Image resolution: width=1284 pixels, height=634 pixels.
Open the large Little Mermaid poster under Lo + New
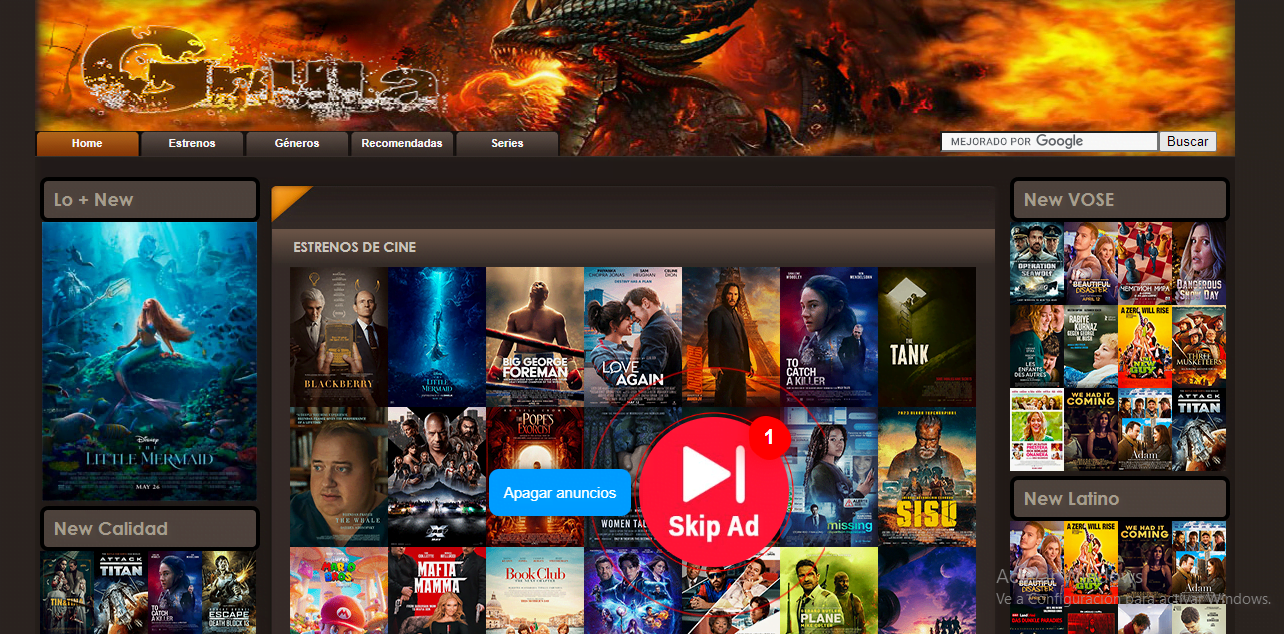pos(149,360)
